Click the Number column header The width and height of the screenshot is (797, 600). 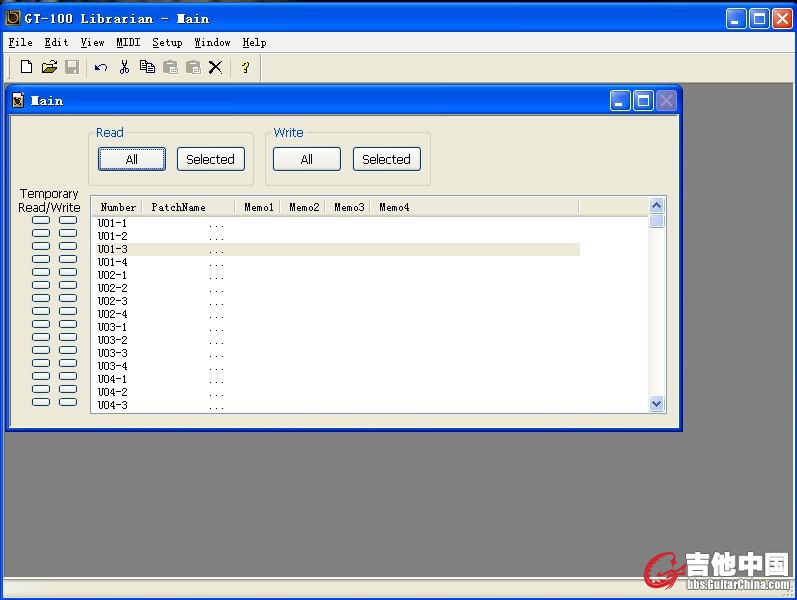coord(118,207)
